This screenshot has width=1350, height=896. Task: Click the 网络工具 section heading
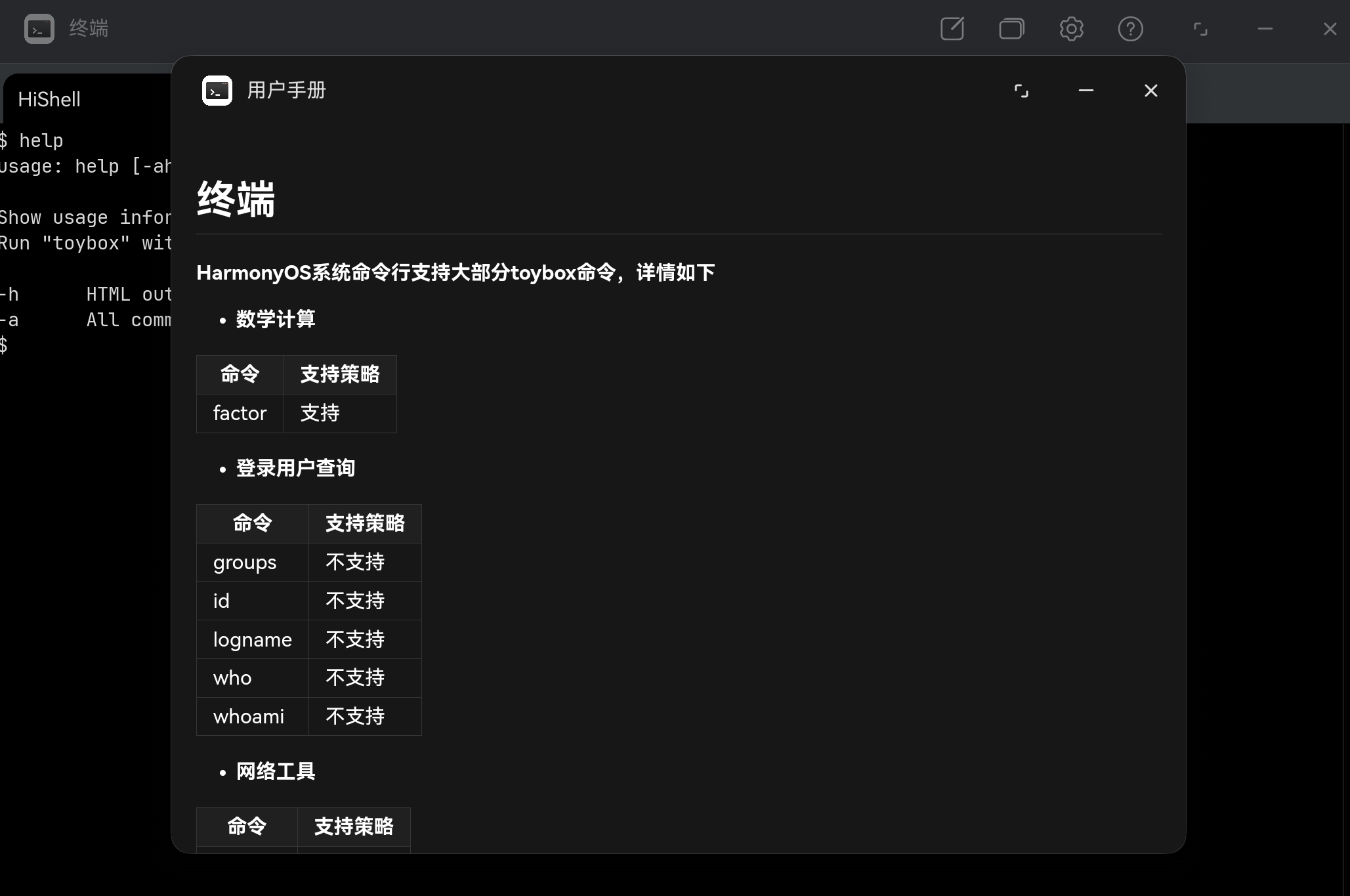click(276, 772)
